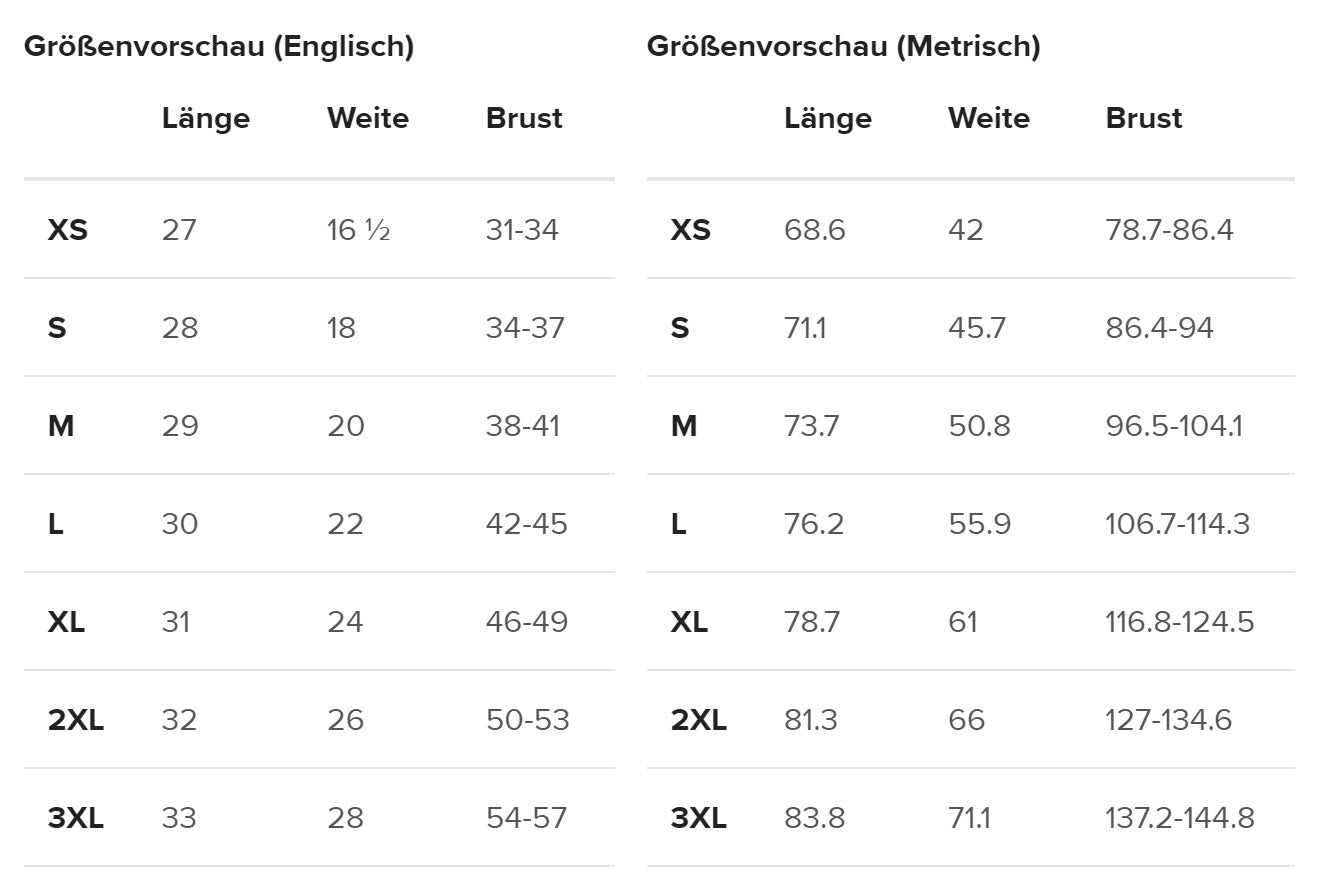Select the 55.9 width value
The image size is (1318, 888).
[979, 524]
